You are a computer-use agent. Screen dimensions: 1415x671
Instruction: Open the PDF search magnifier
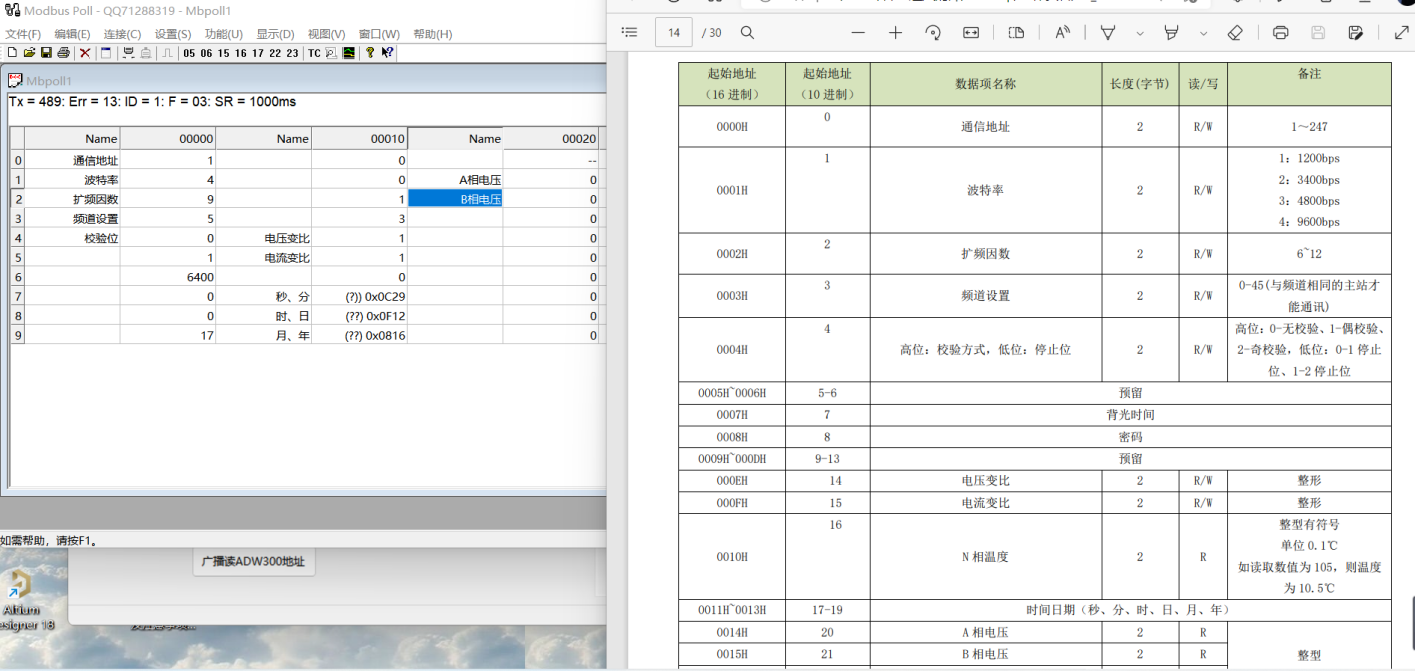[747, 33]
